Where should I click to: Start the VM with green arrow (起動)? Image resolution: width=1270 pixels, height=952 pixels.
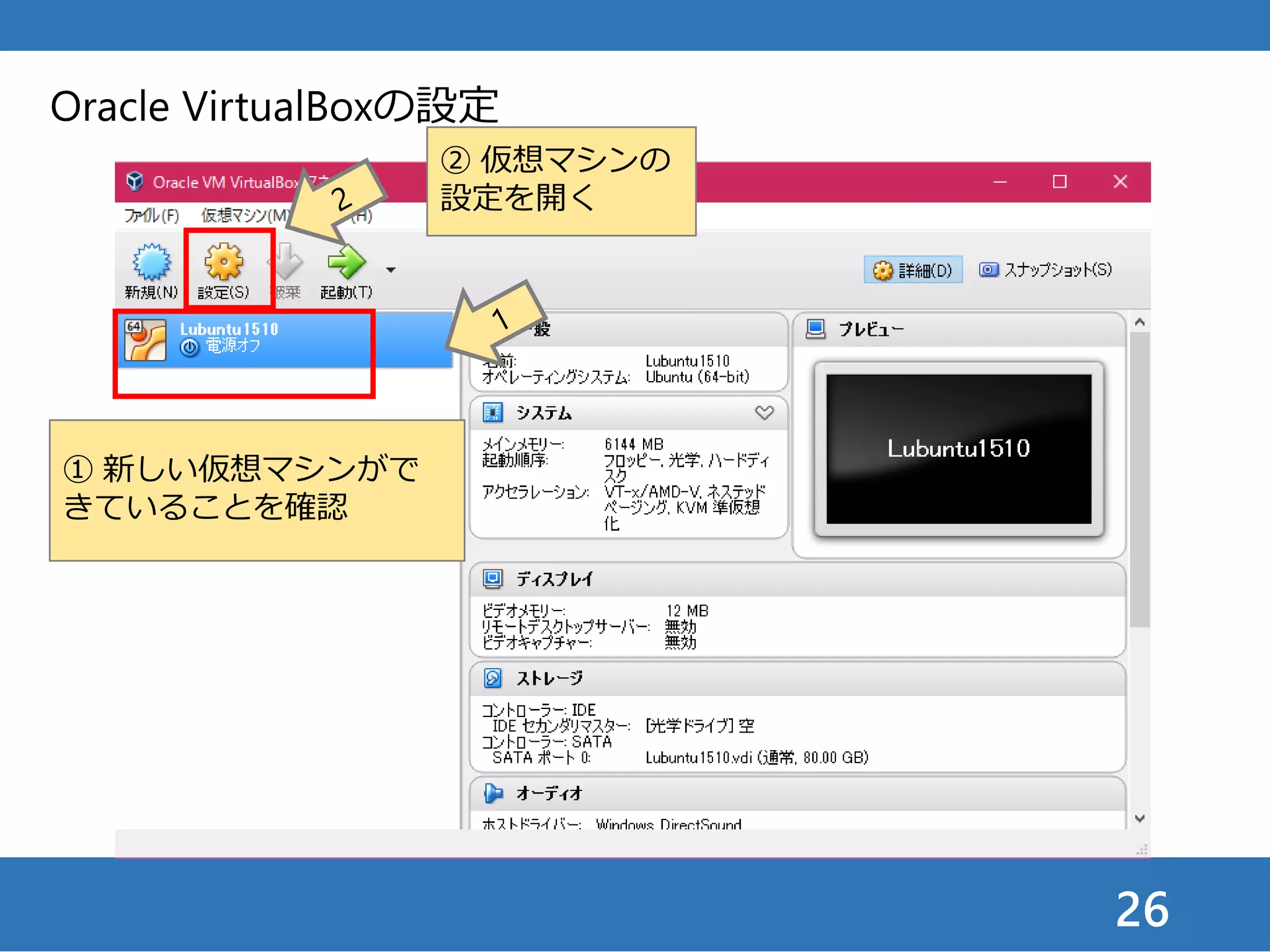(346, 262)
